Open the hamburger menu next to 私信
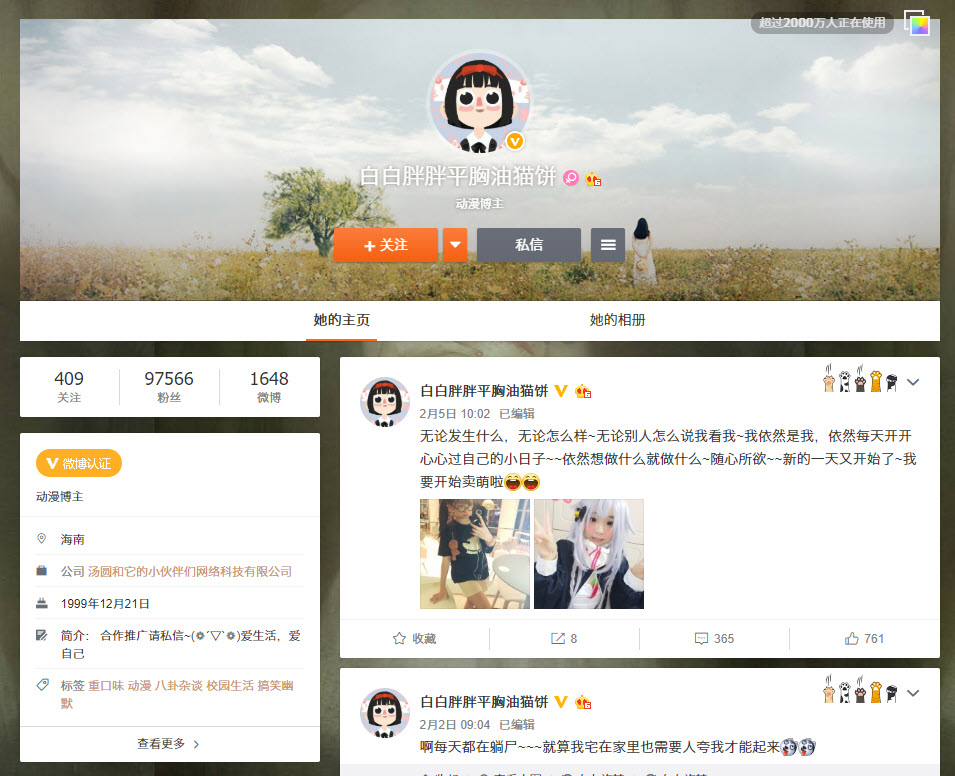This screenshot has height=776, width=955. coord(608,245)
